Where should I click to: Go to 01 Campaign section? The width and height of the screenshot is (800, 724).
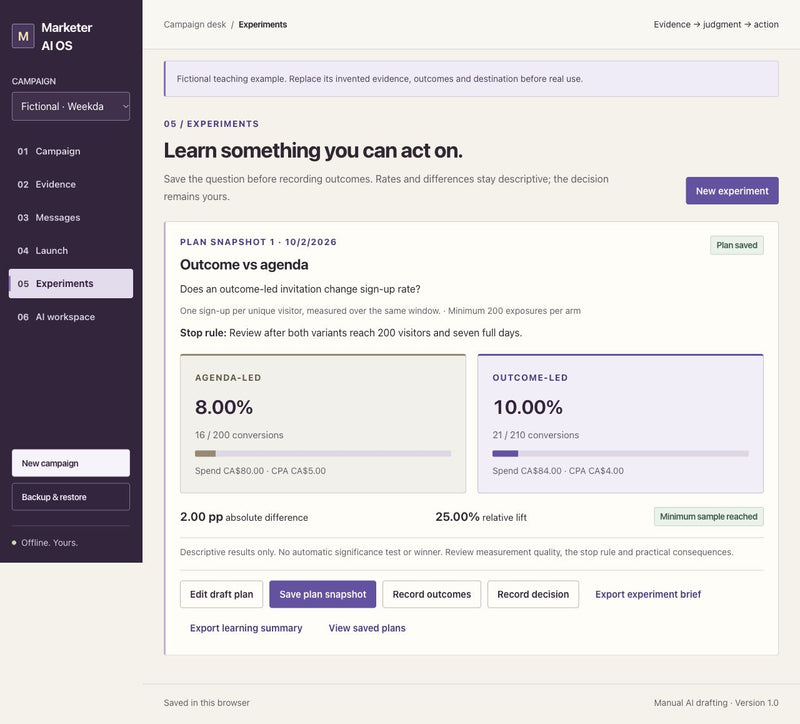point(71,151)
